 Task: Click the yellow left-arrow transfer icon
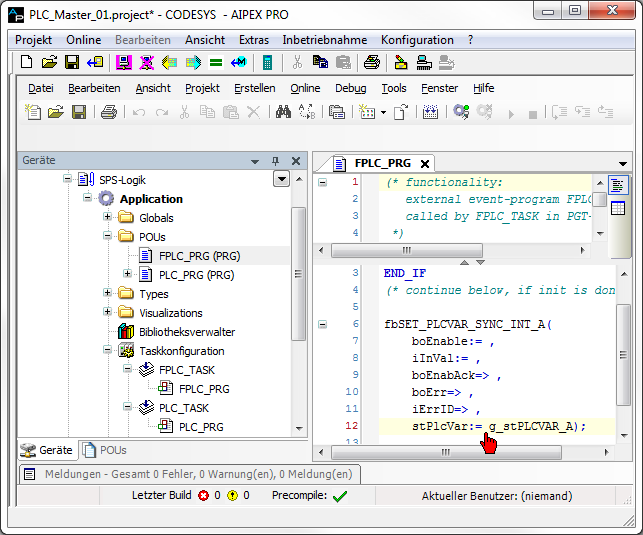pyautogui.click(x=169, y=62)
